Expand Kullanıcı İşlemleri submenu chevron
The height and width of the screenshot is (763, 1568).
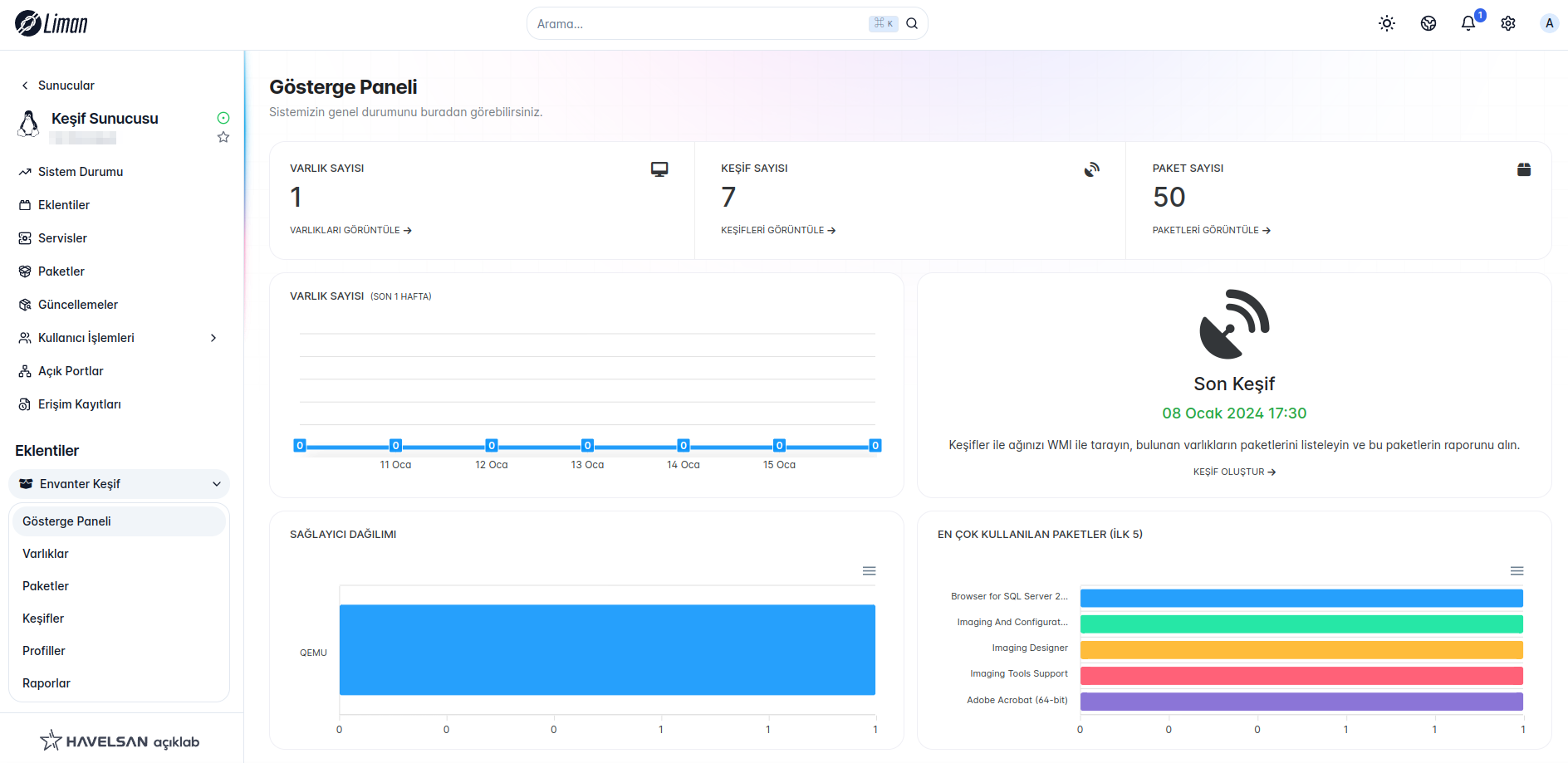tap(213, 338)
